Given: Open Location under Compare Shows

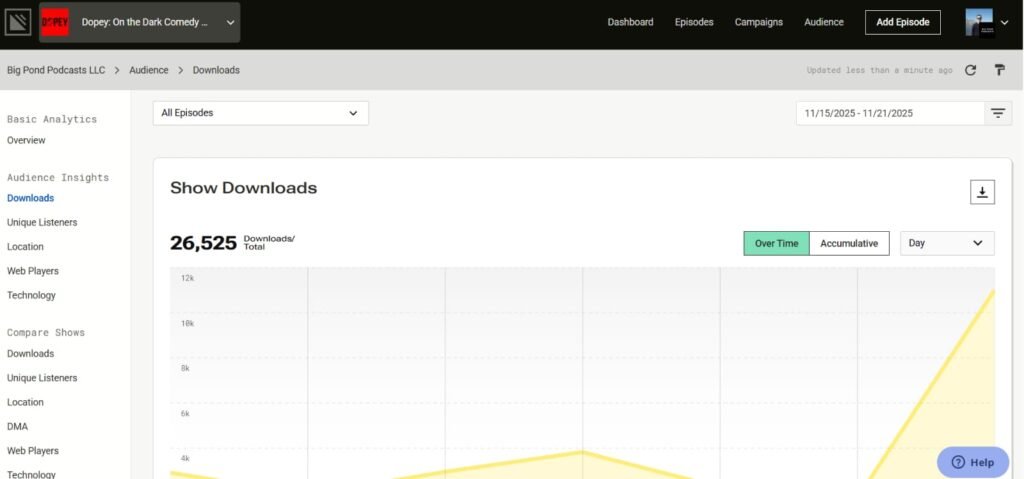Looking at the screenshot, I should click(25, 402).
